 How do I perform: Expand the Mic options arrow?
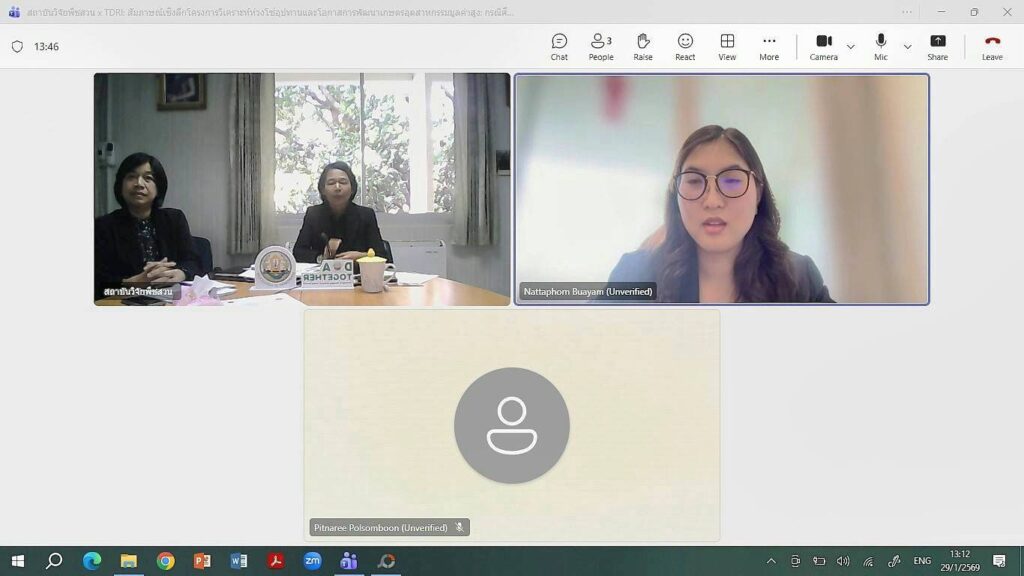tap(907, 47)
